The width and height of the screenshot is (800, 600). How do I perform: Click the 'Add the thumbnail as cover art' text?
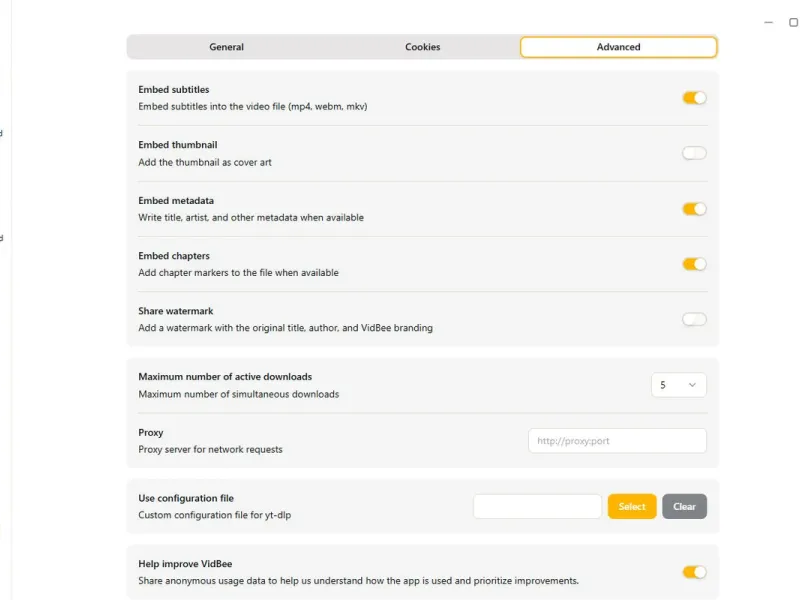point(205,162)
